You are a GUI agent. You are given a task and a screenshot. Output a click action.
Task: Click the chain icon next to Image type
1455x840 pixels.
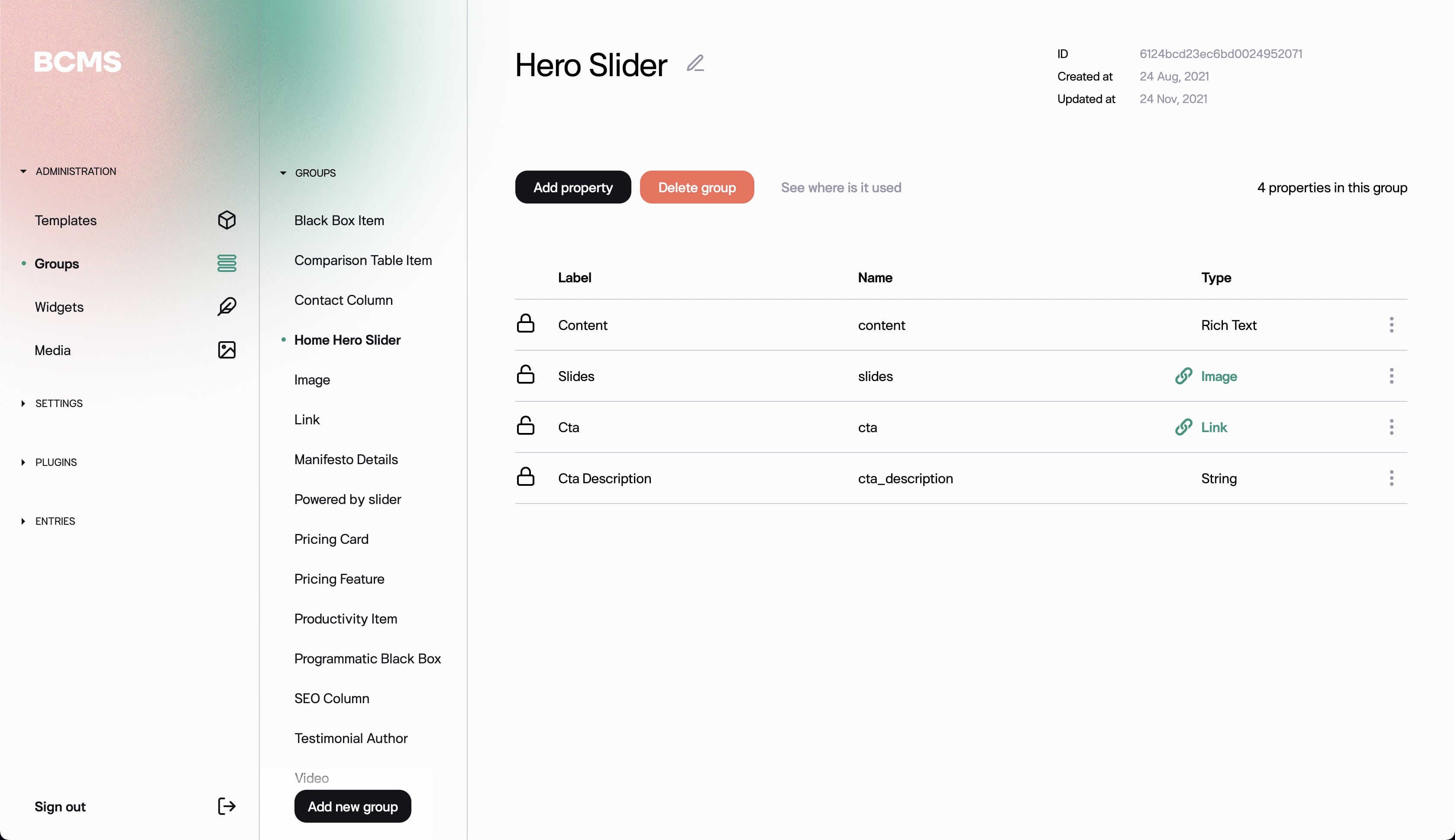[1183, 376]
